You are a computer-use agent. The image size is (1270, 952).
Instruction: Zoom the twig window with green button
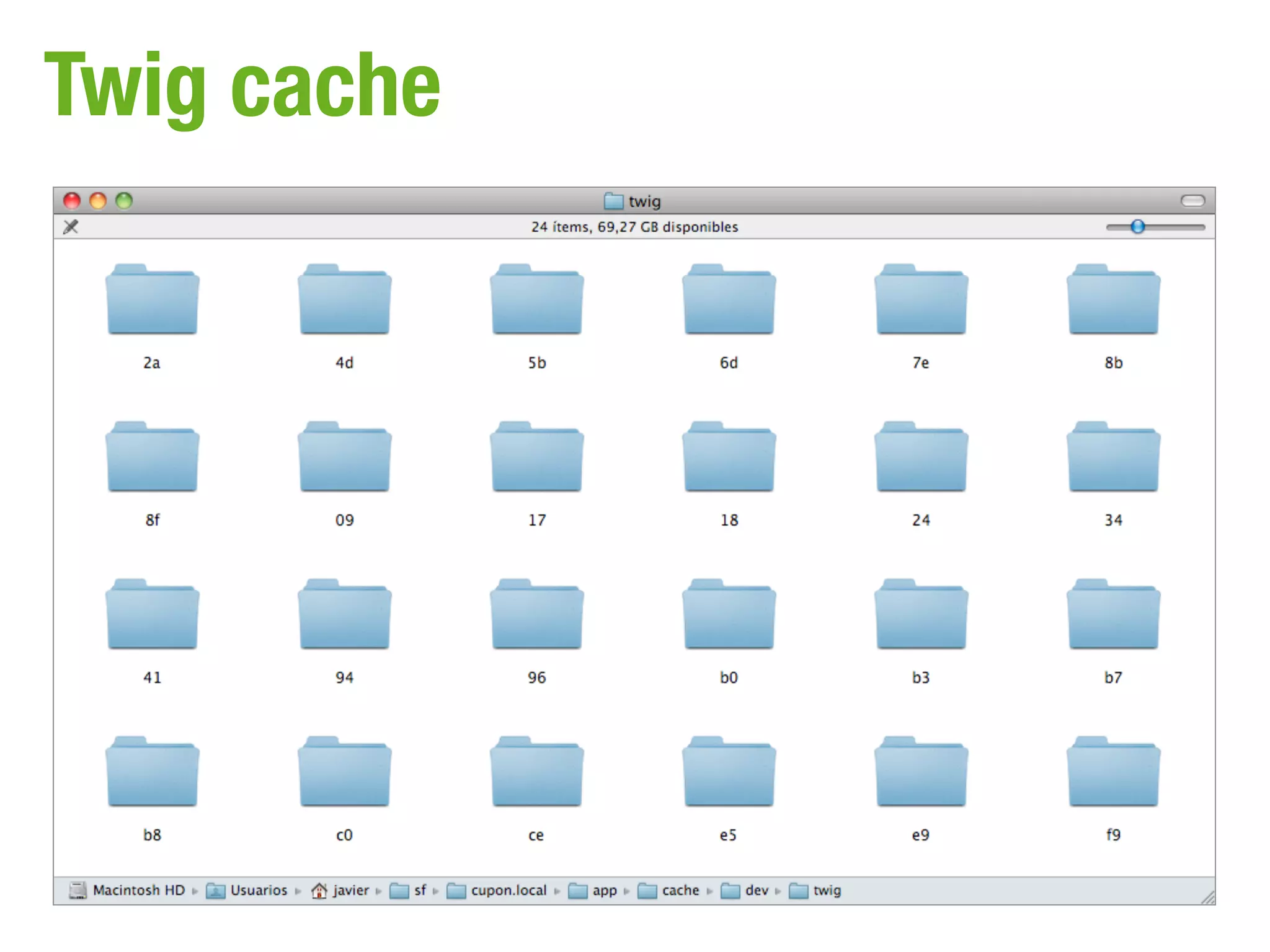point(124,201)
